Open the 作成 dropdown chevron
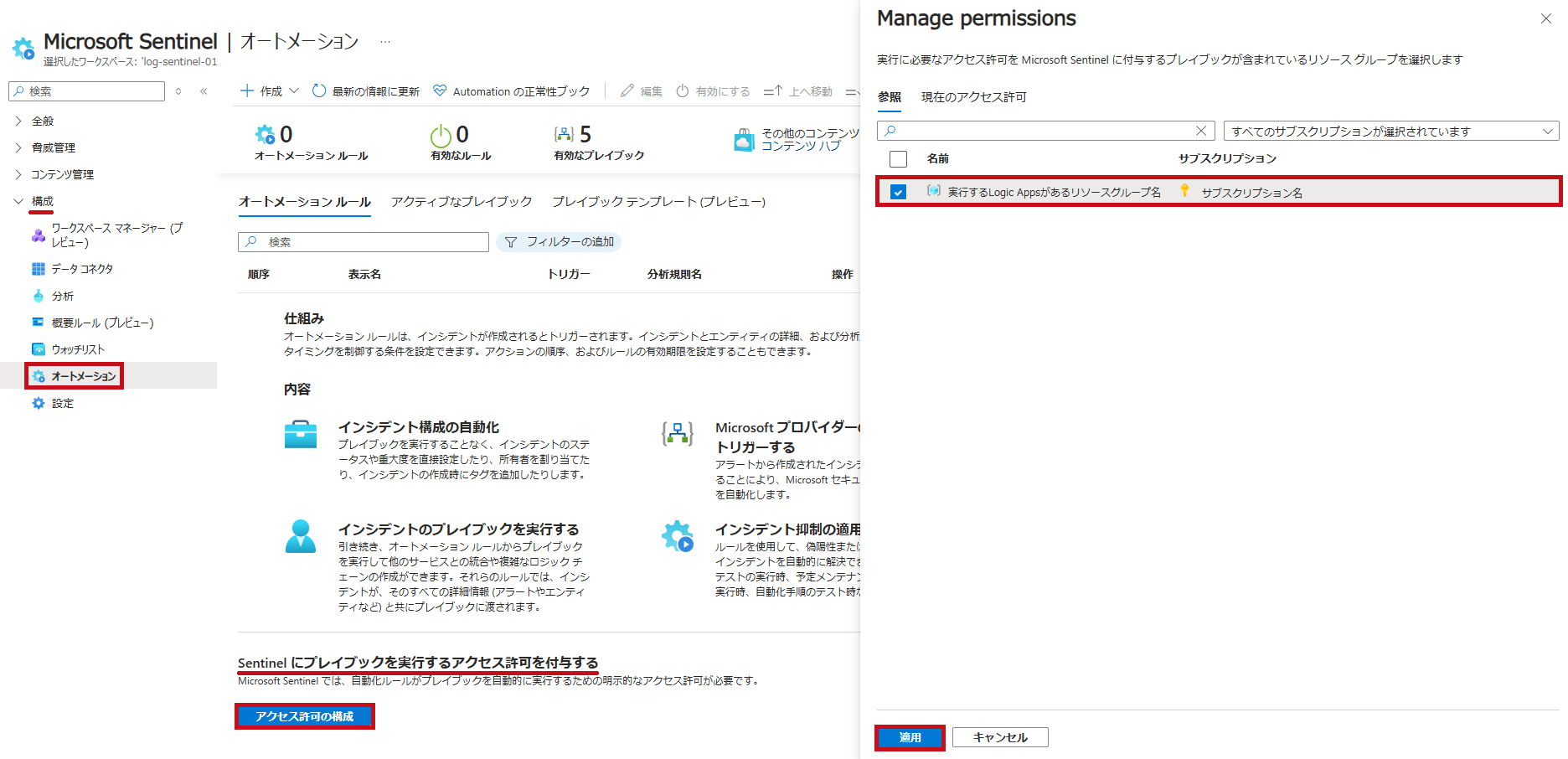 click(294, 90)
